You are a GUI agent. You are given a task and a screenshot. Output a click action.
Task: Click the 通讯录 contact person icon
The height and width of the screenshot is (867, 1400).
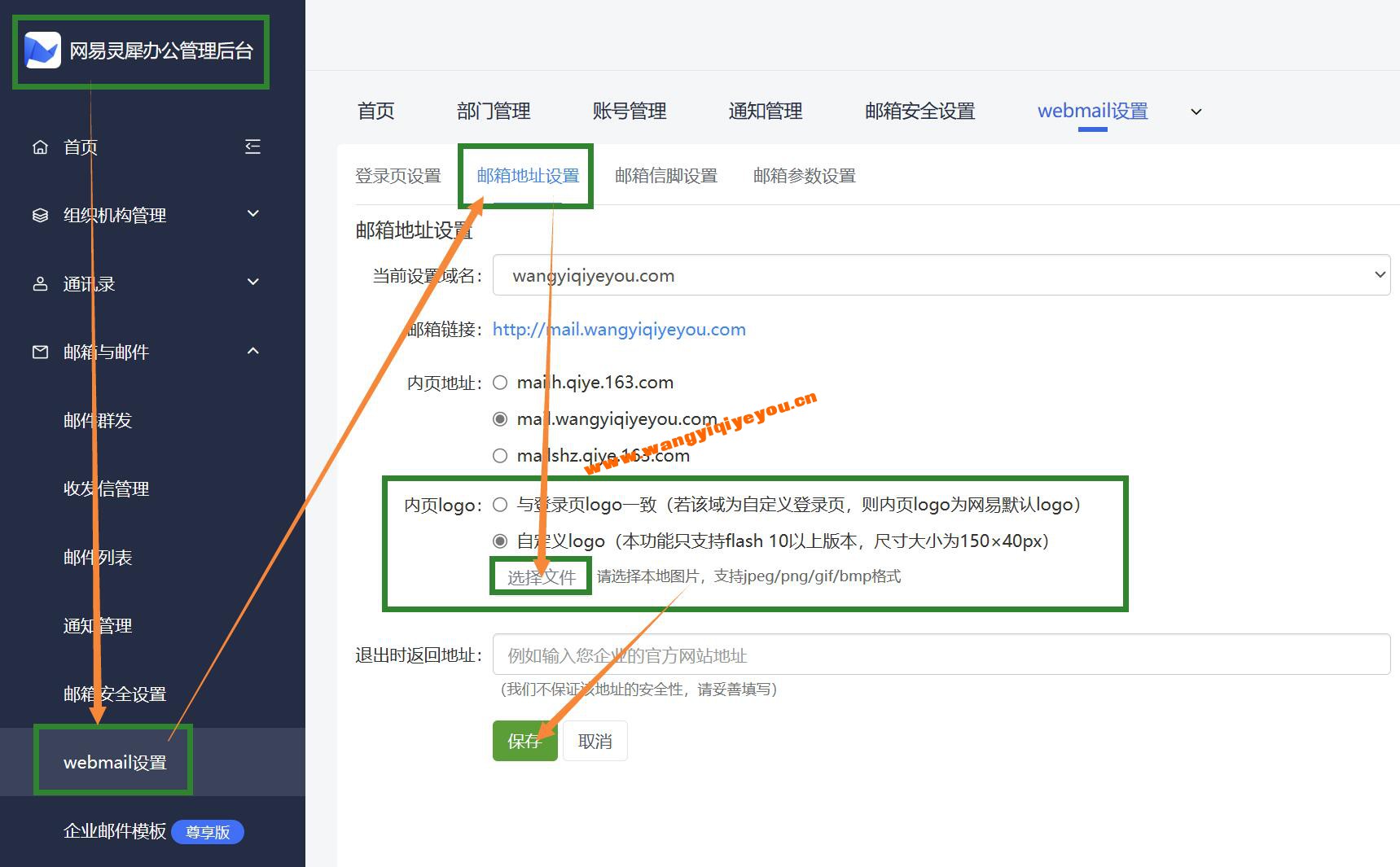coord(40,284)
